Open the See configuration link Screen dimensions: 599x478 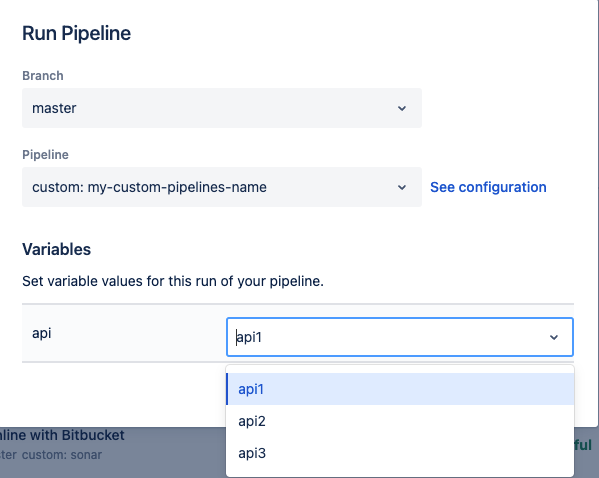coord(488,187)
